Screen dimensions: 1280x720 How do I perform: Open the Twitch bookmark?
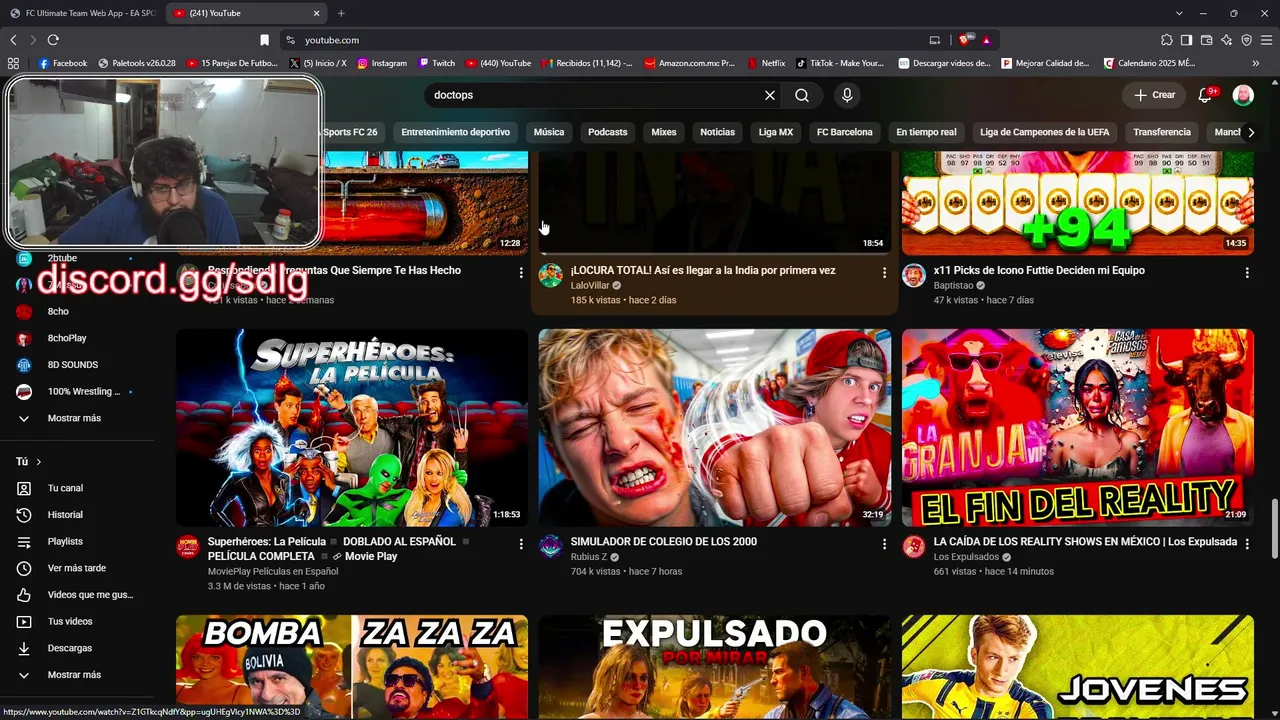(436, 63)
